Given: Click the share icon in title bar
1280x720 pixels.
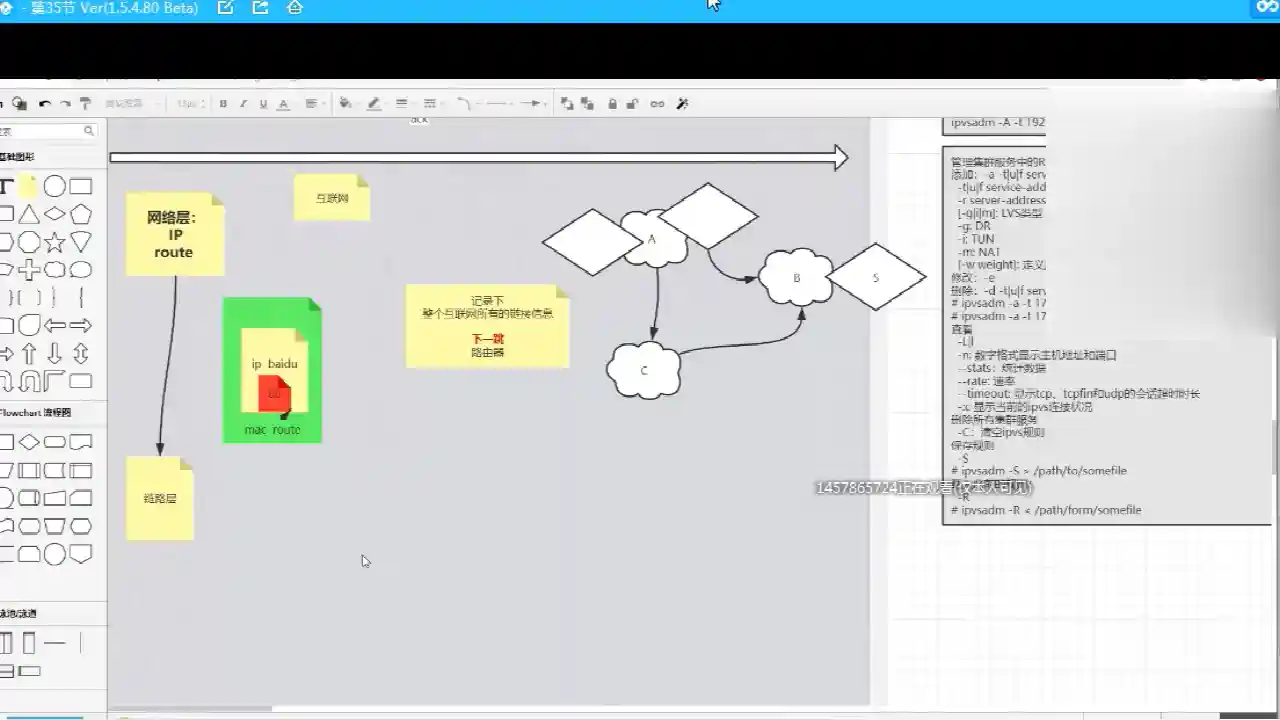Looking at the screenshot, I should (x=260, y=8).
